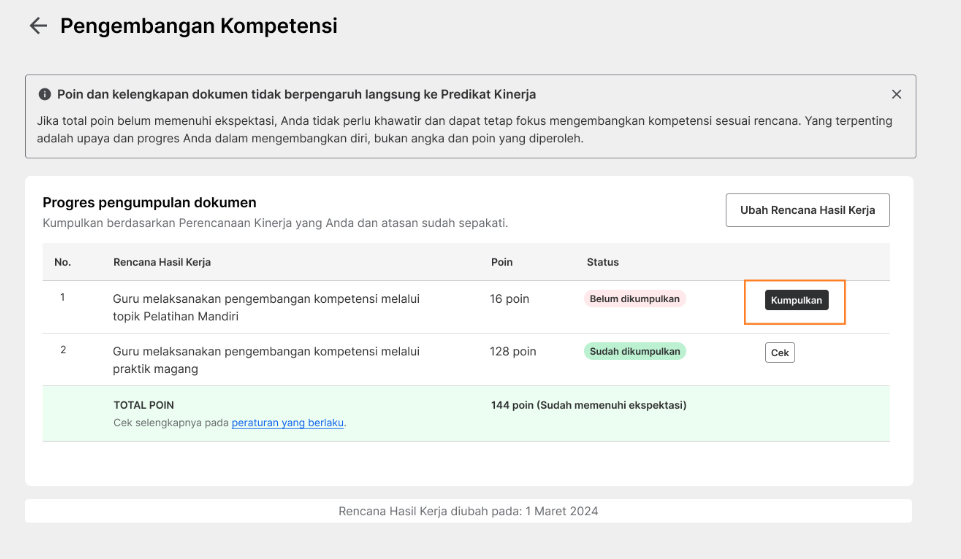Select the Status column header
This screenshot has height=559, width=961.
(x=602, y=262)
